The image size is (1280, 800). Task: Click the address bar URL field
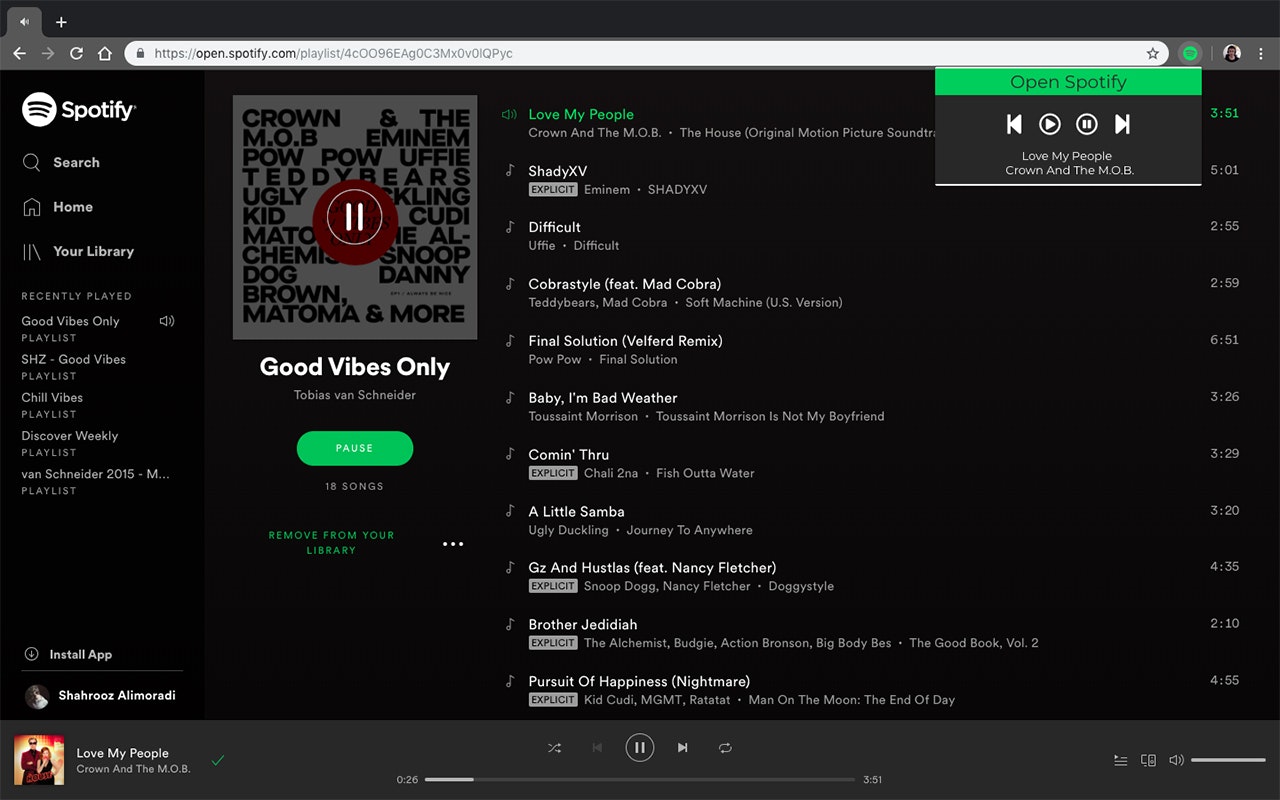645,53
